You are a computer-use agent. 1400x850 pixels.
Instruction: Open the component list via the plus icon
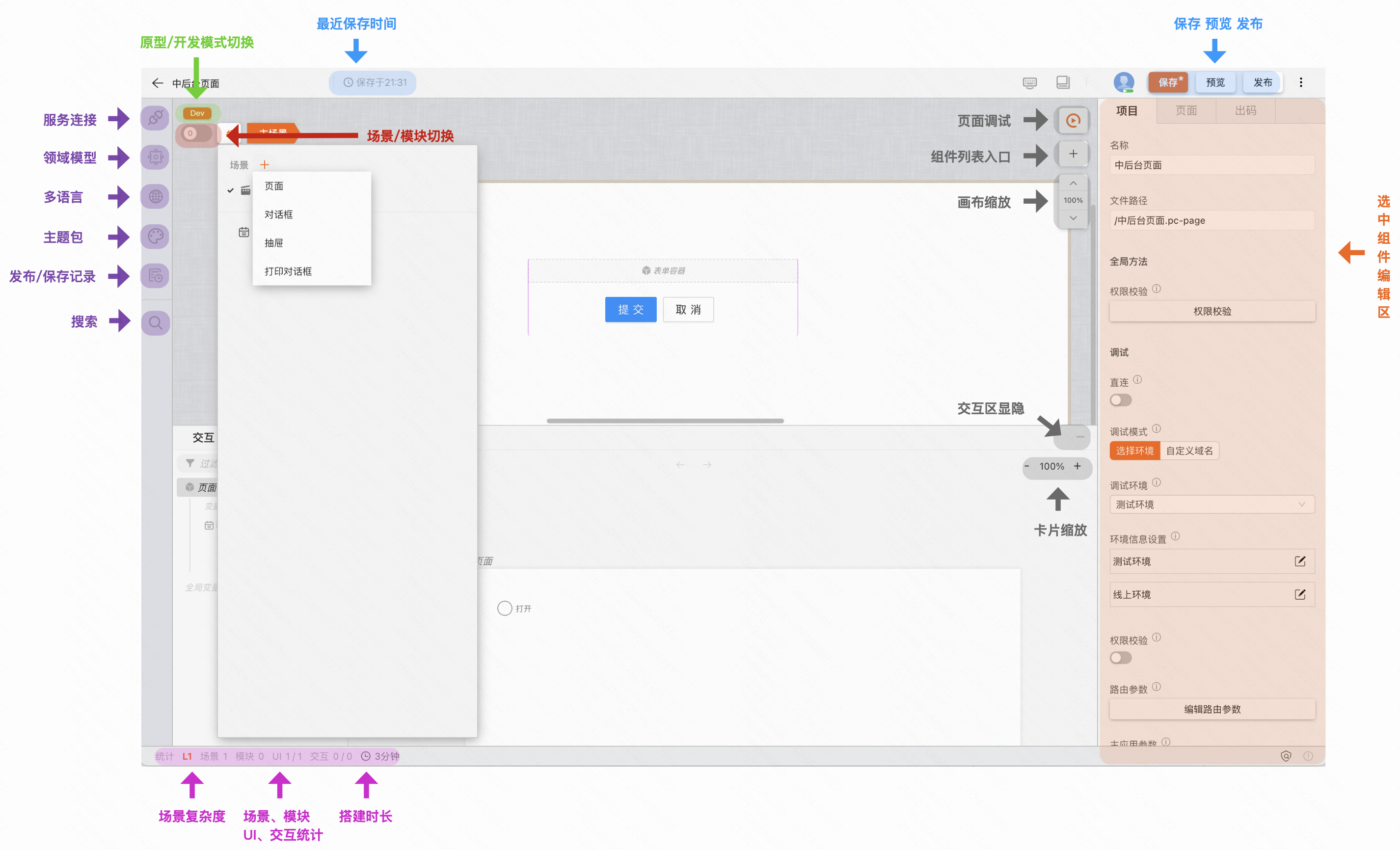tap(1072, 154)
